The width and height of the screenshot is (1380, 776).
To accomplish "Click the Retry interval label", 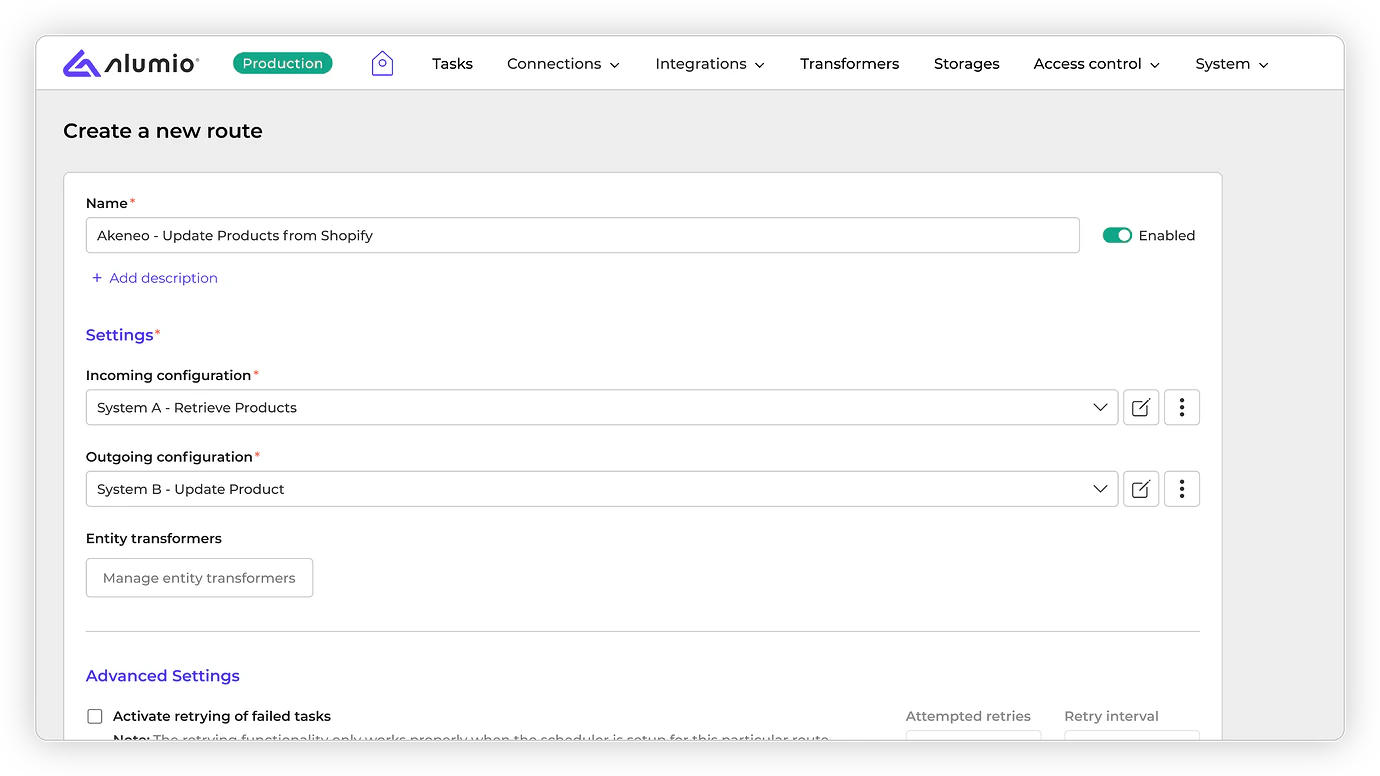I will click(1111, 716).
